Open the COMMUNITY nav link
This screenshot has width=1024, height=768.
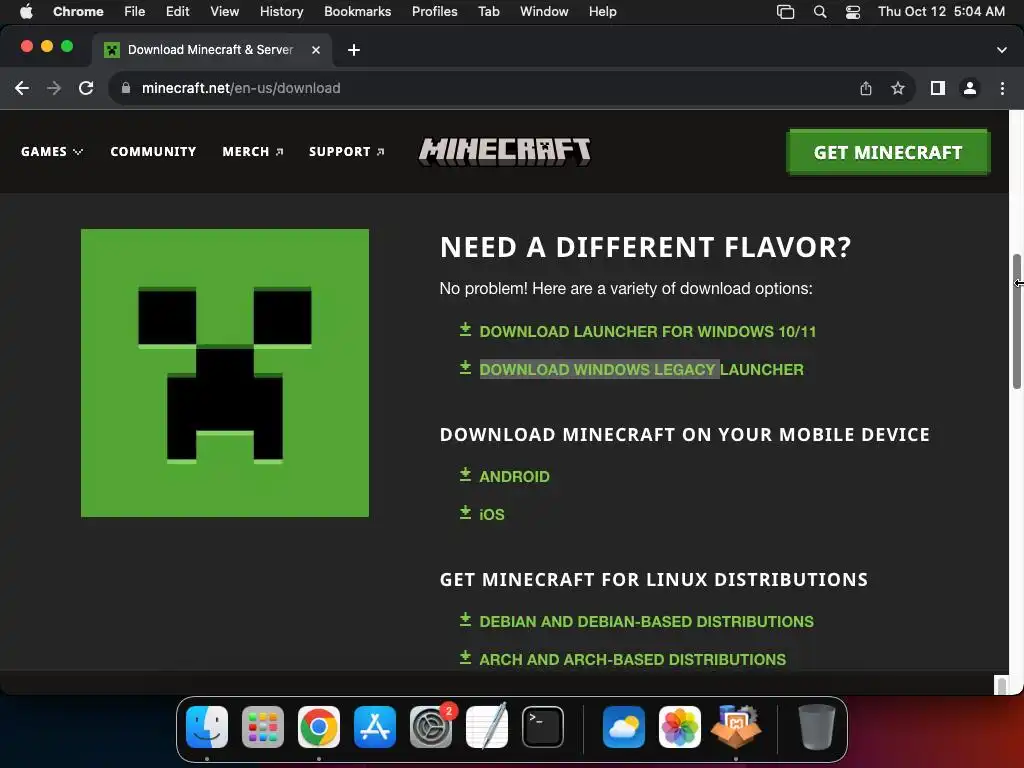coord(153,152)
